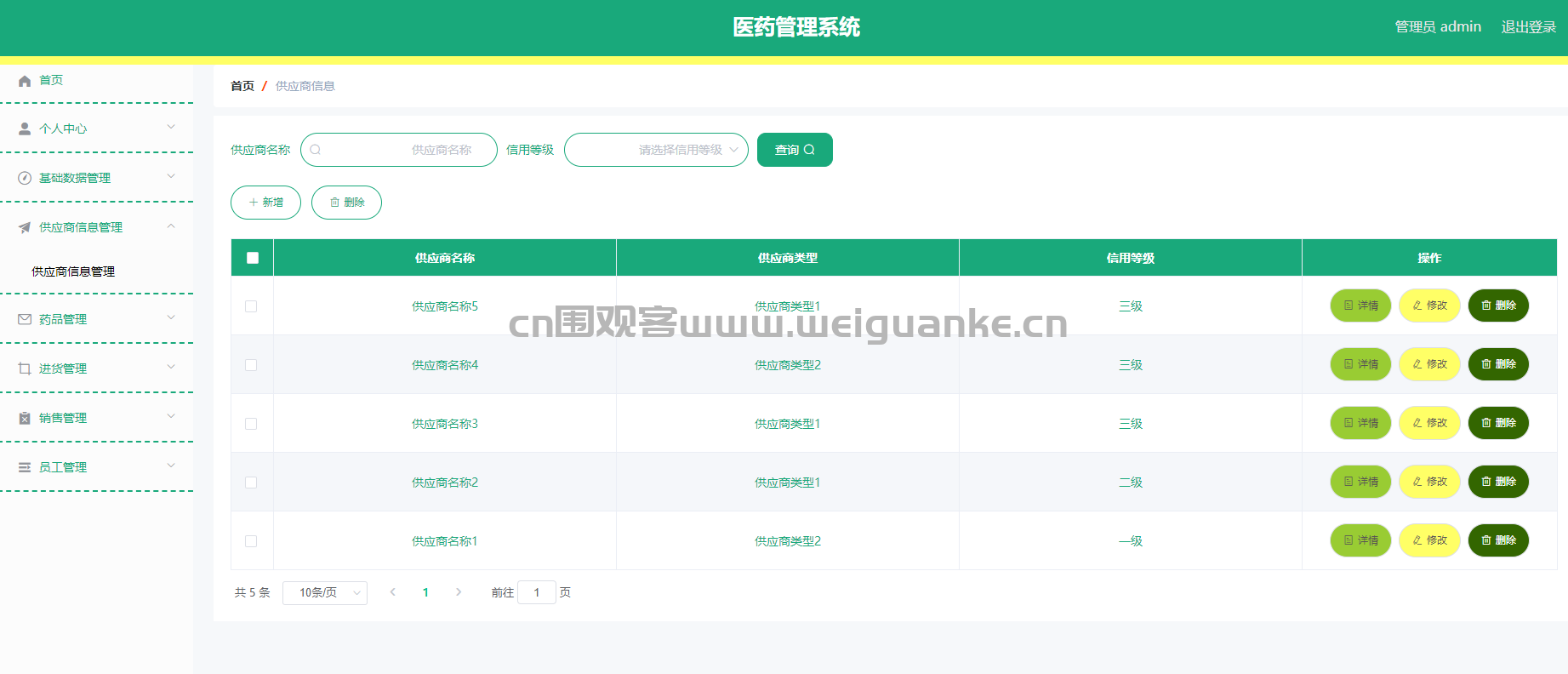
Task: Click the 新增 add button
Action: point(265,203)
